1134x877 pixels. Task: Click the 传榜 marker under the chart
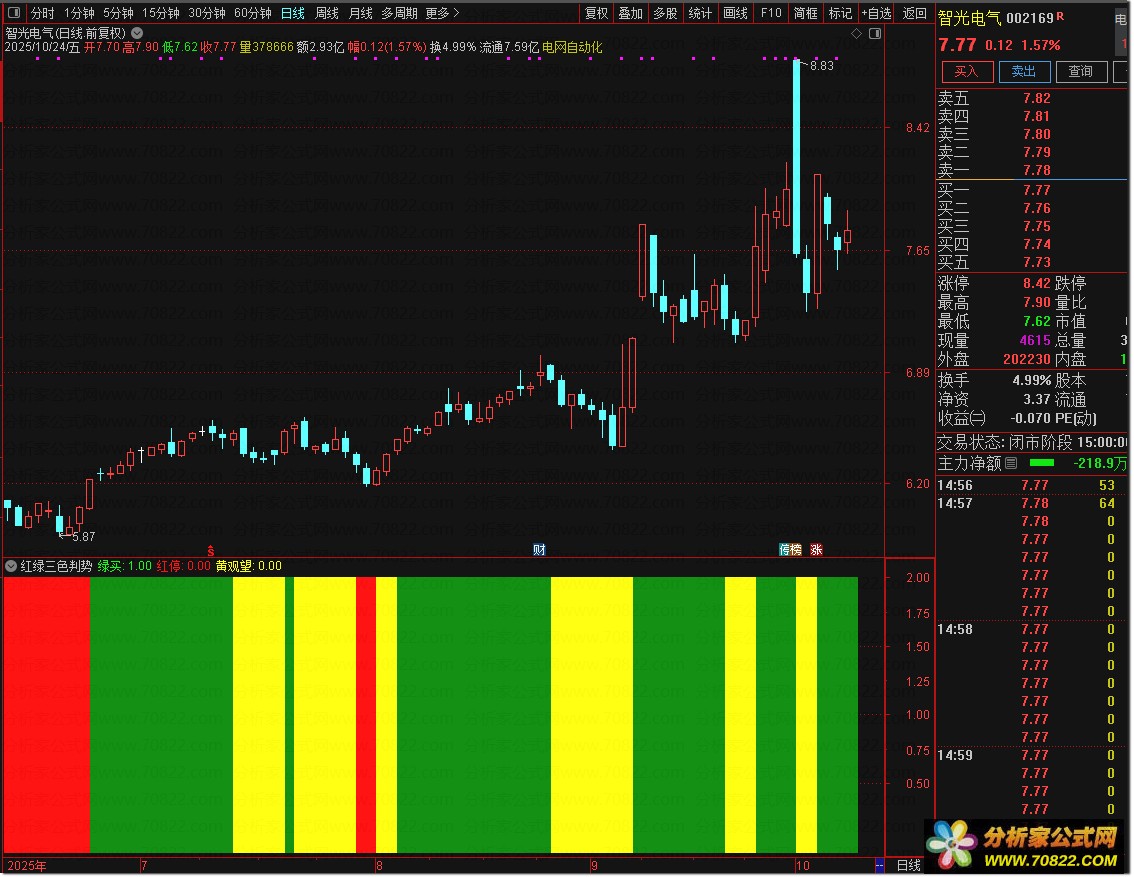point(790,550)
